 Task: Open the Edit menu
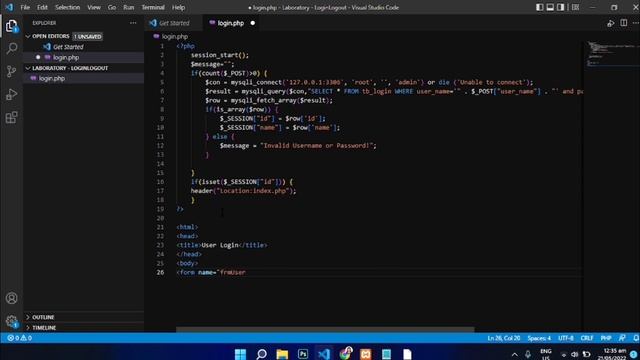(42, 7)
